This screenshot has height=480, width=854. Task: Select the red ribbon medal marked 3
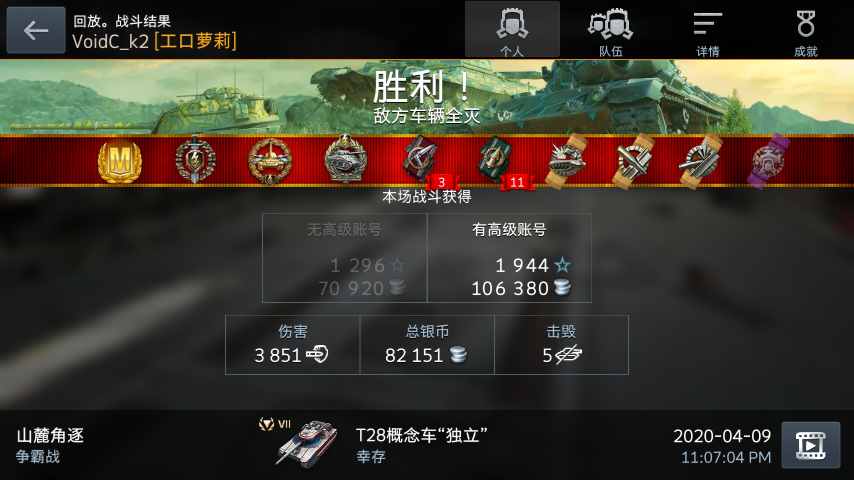(x=422, y=160)
